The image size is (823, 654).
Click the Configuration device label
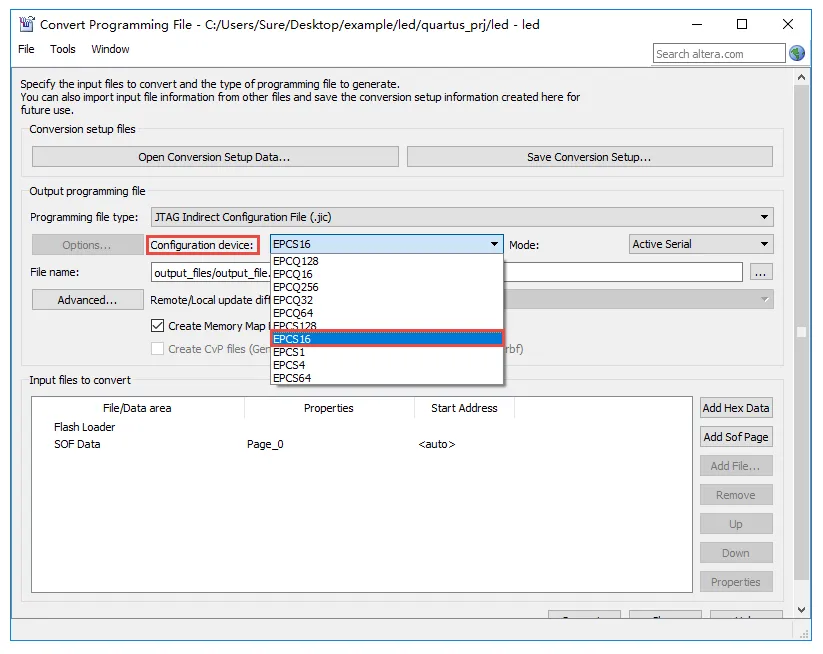coord(202,245)
